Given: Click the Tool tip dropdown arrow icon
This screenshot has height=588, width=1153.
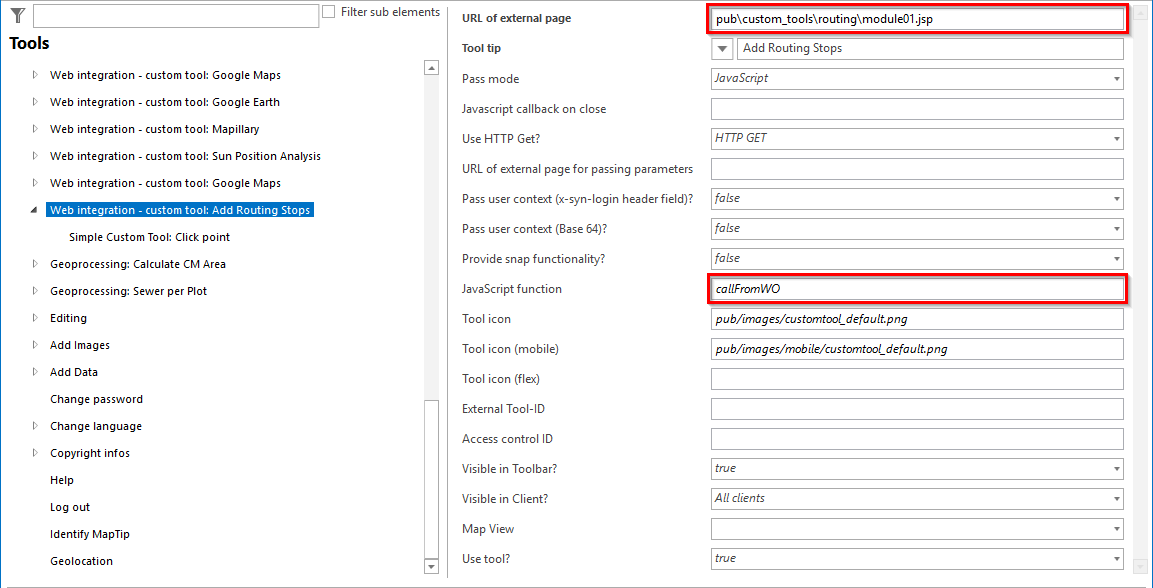Looking at the screenshot, I should point(721,47).
